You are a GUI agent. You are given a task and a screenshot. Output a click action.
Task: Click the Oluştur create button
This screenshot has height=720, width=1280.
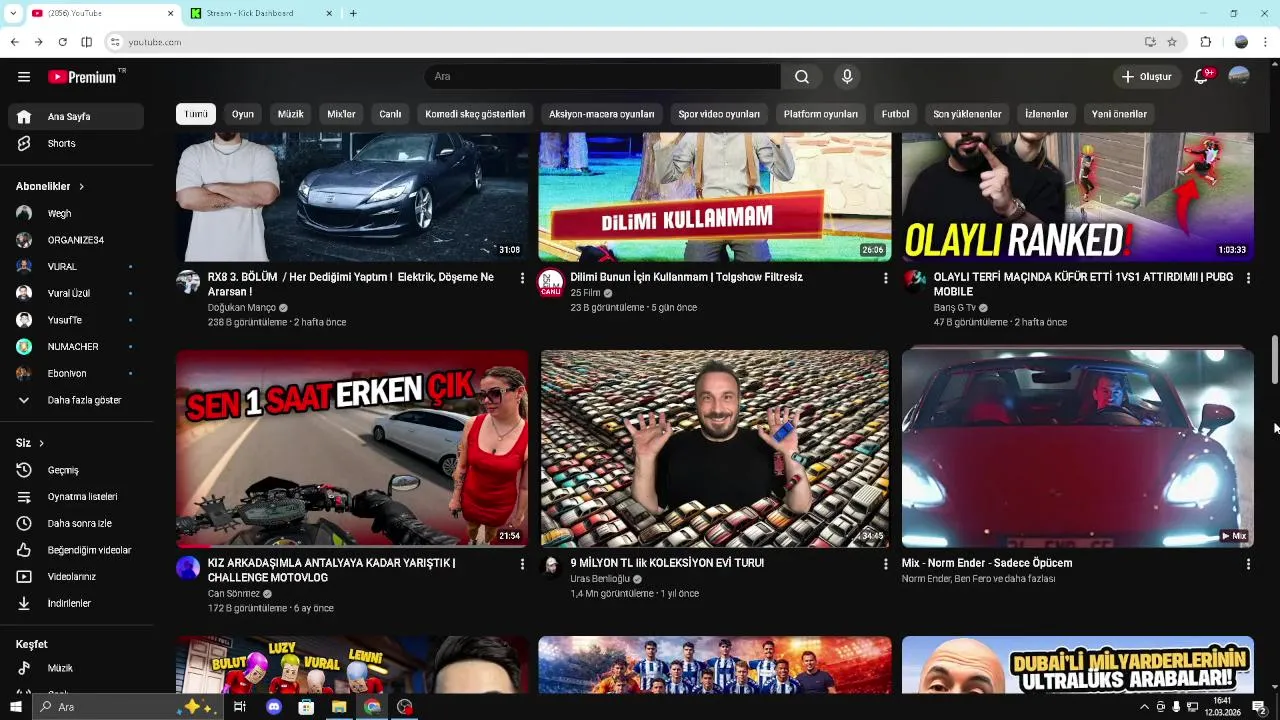tap(1146, 77)
